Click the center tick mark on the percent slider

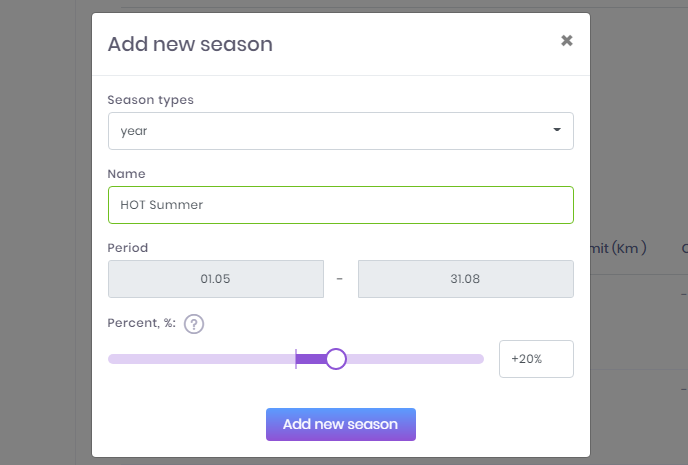[296, 359]
